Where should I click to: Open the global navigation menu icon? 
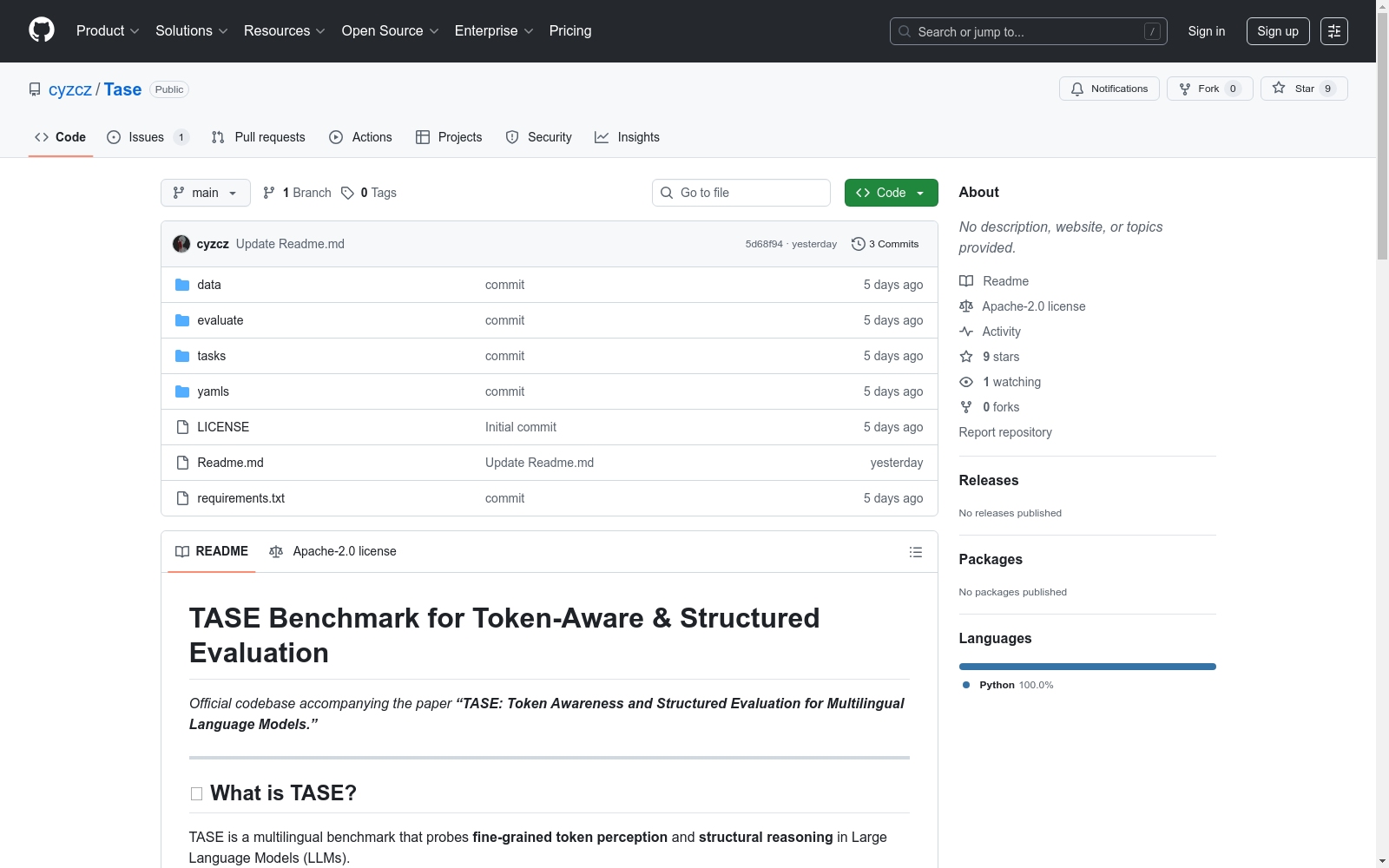pos(1334,31)
